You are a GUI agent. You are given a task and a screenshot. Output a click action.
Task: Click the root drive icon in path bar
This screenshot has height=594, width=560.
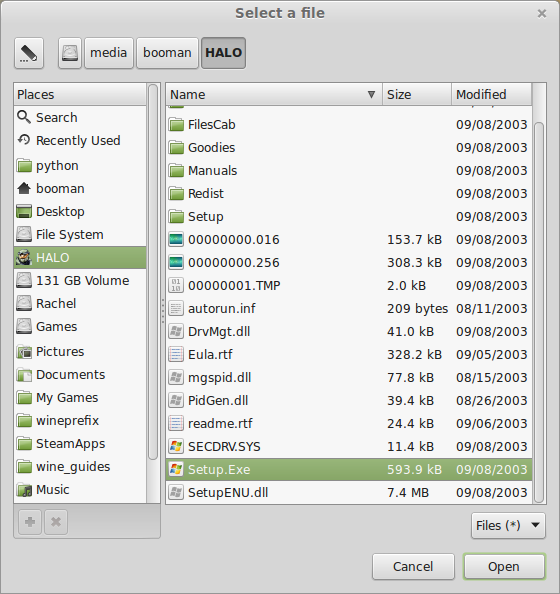coord(70,53)
